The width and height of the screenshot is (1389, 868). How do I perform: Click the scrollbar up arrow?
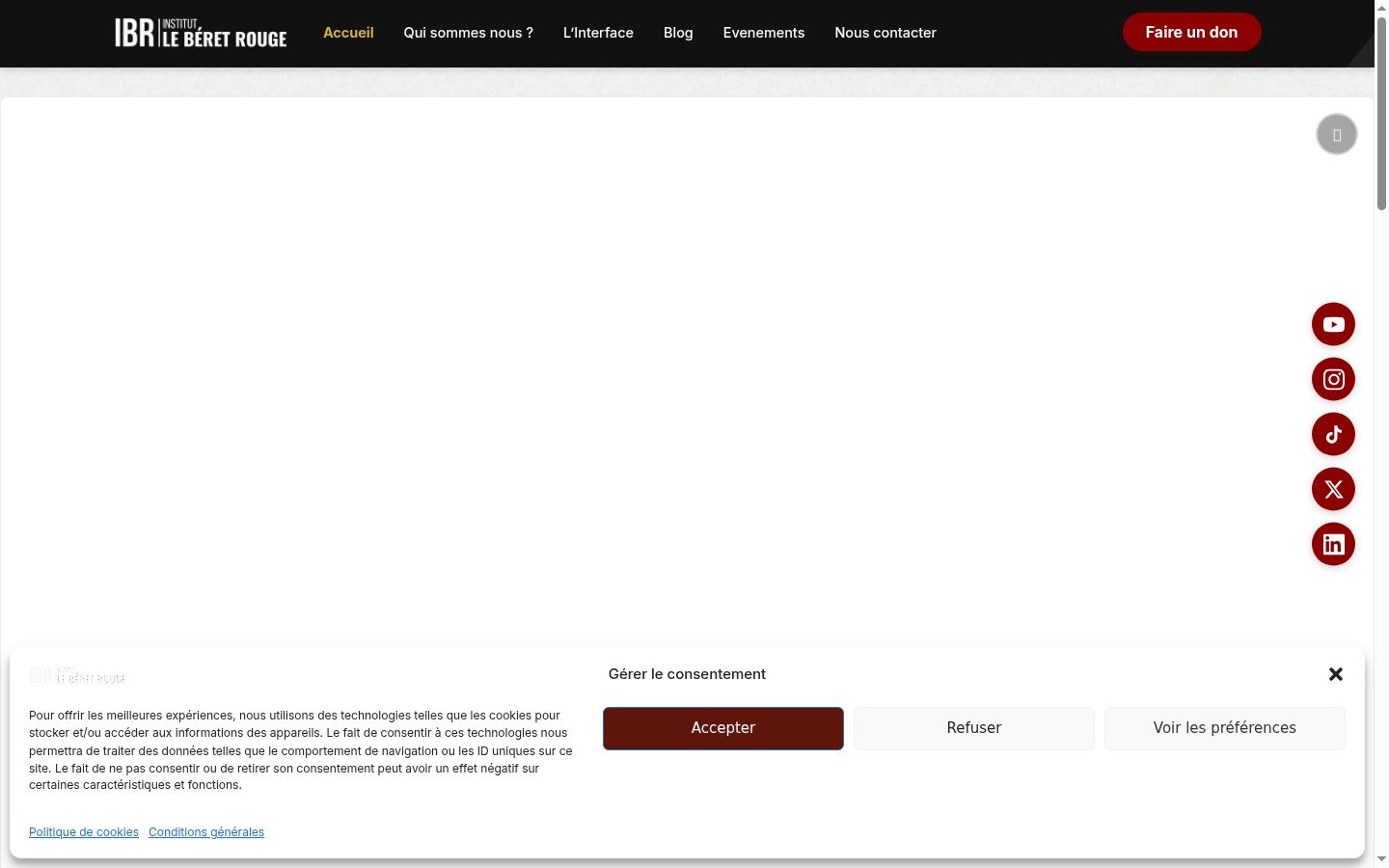coord(1381,8)
